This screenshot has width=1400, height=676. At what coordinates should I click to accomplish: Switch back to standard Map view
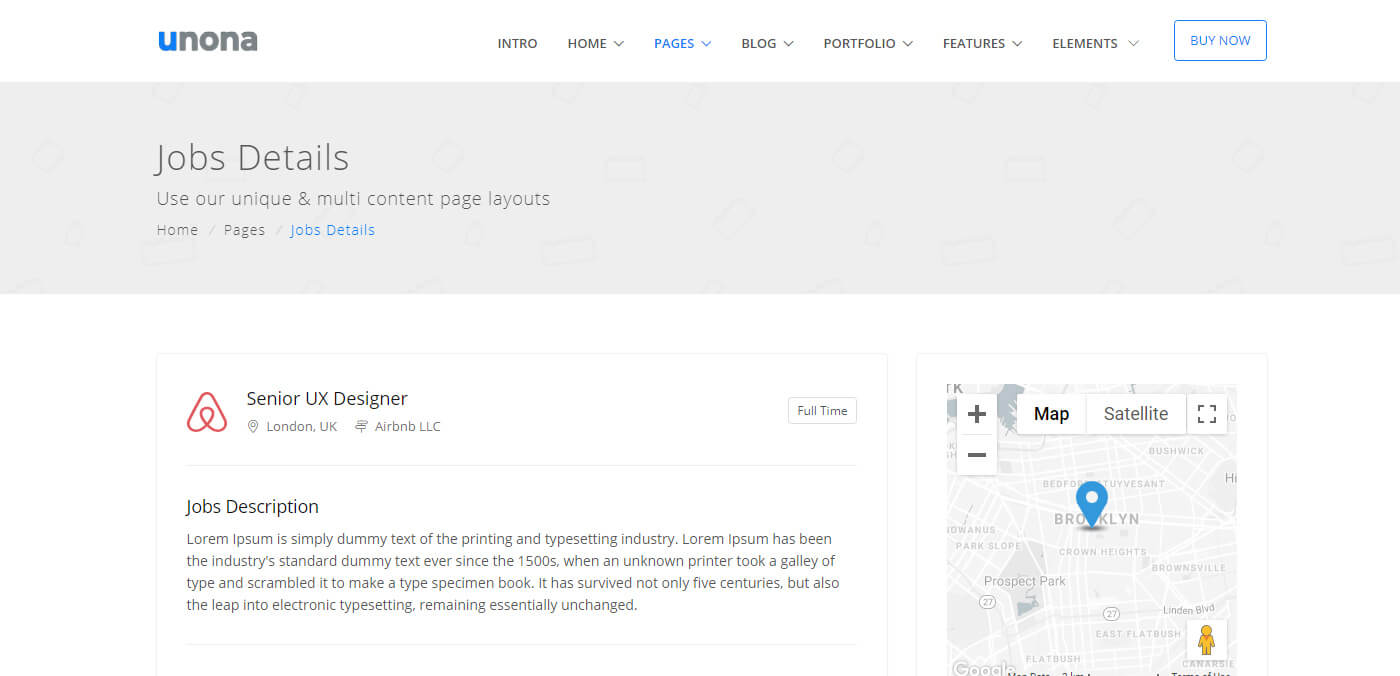pyautogui.click(x=1051, y=413)
